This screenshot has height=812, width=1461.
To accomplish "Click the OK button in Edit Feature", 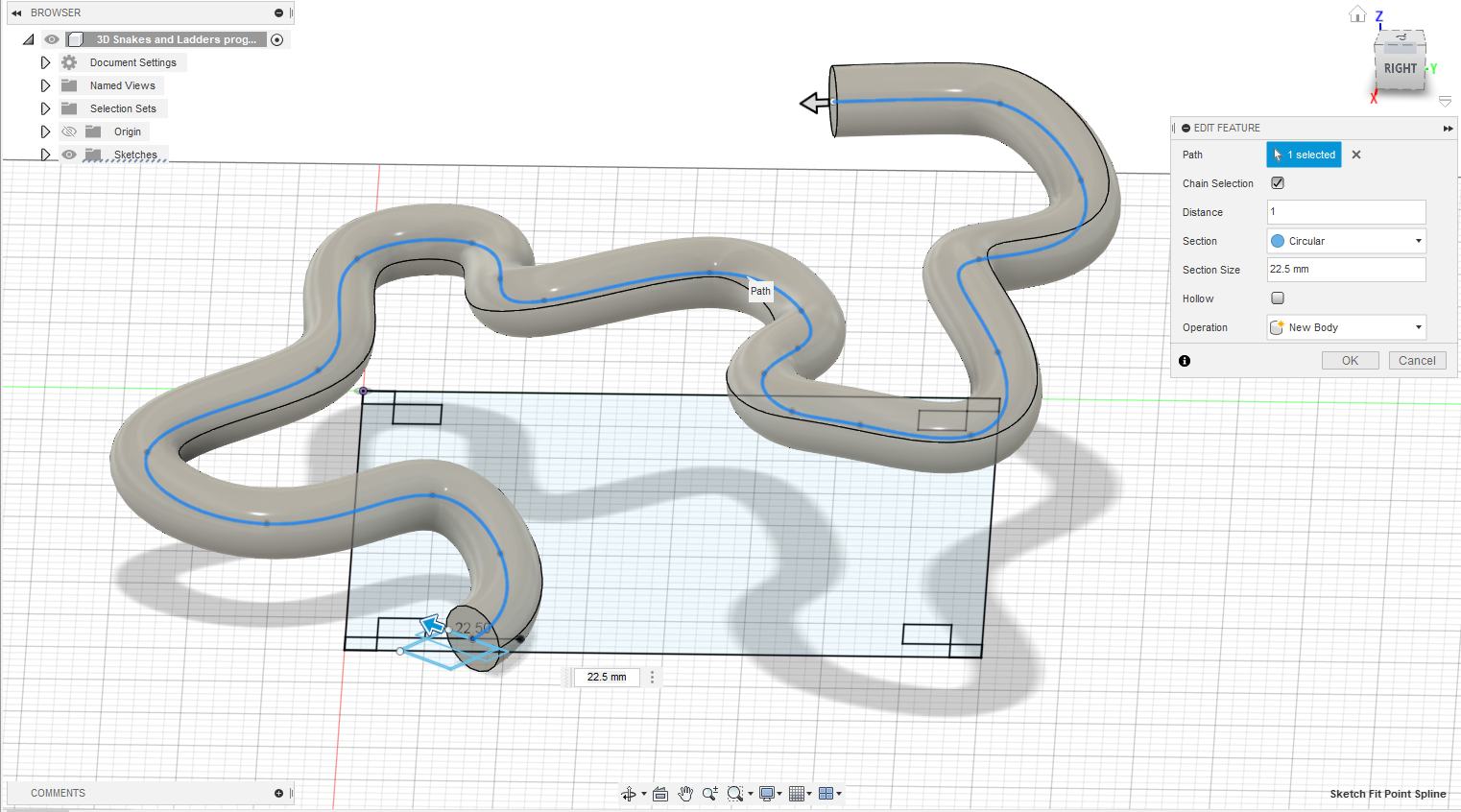I will coord(1350,360).
